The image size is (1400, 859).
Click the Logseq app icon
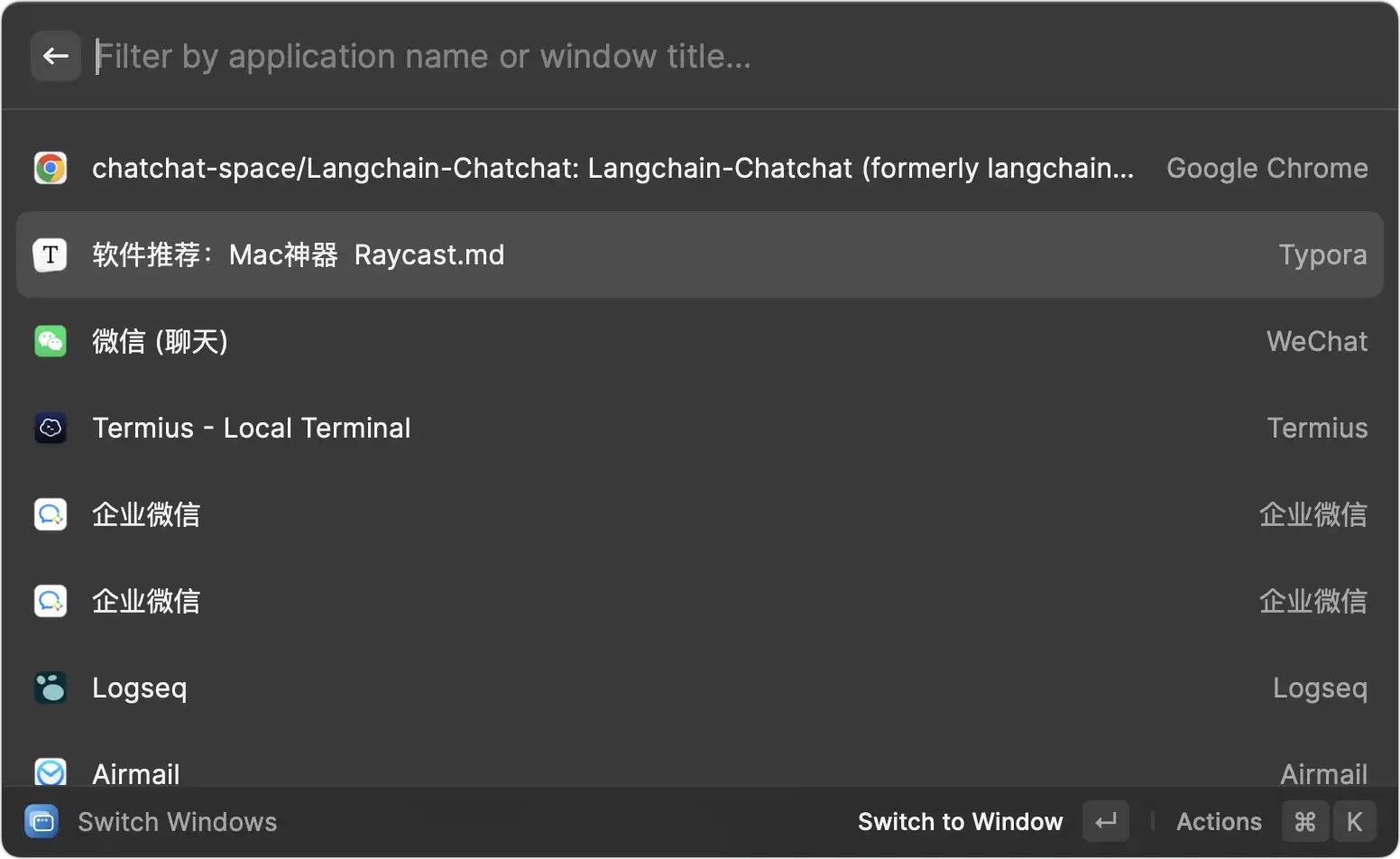click(51, 688)
